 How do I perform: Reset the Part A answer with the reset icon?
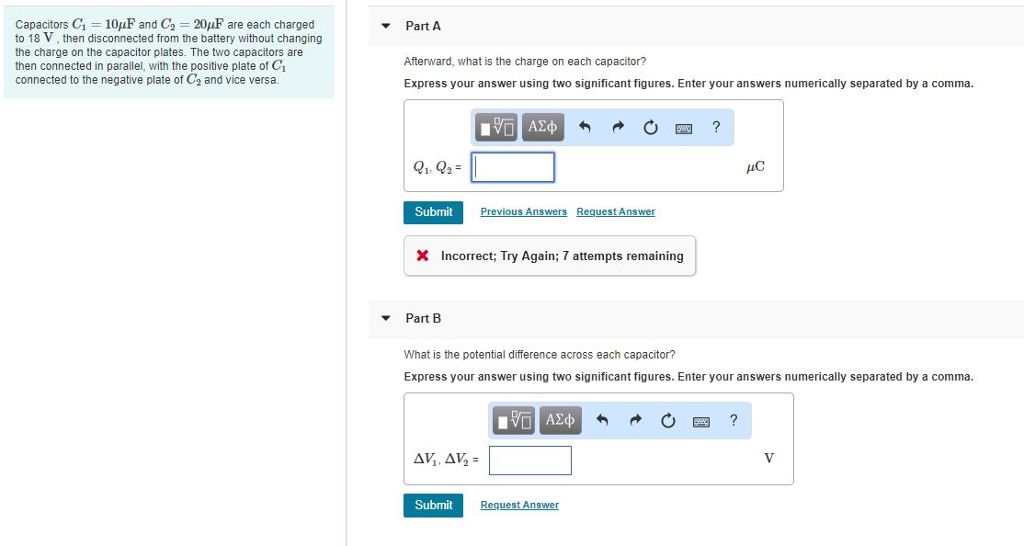651,127
